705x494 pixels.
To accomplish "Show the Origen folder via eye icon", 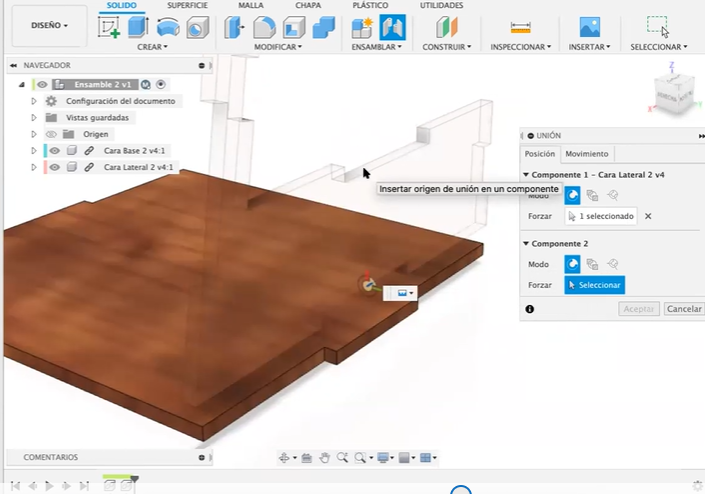I will 51,134.
